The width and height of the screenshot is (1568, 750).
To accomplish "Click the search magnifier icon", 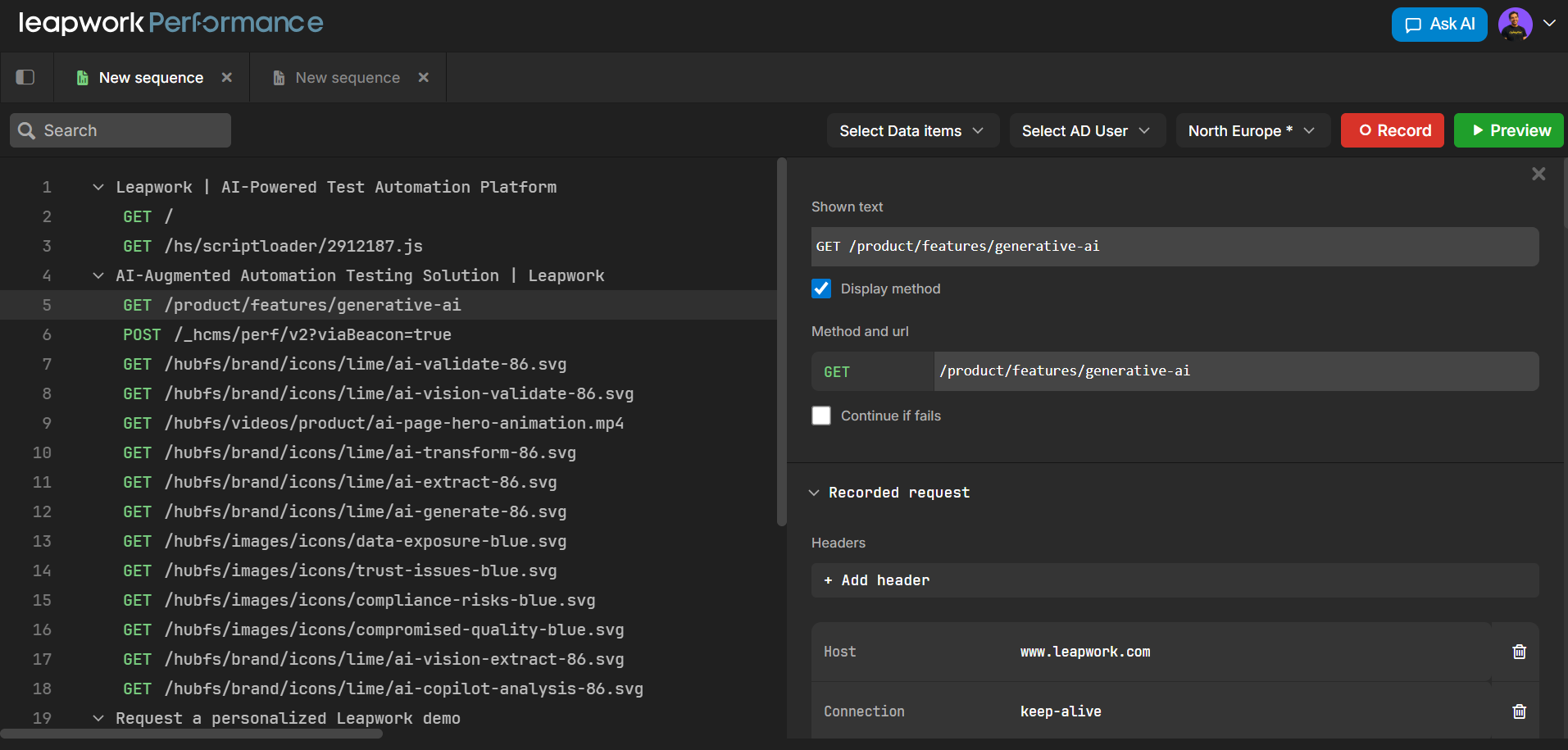I will 26,130.
